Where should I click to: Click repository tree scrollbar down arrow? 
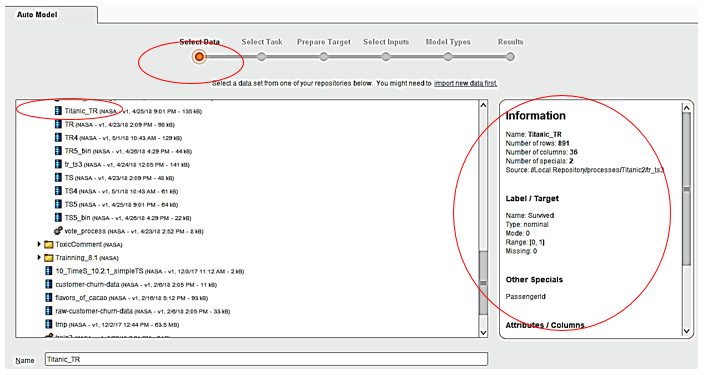(x=483, y=332)
